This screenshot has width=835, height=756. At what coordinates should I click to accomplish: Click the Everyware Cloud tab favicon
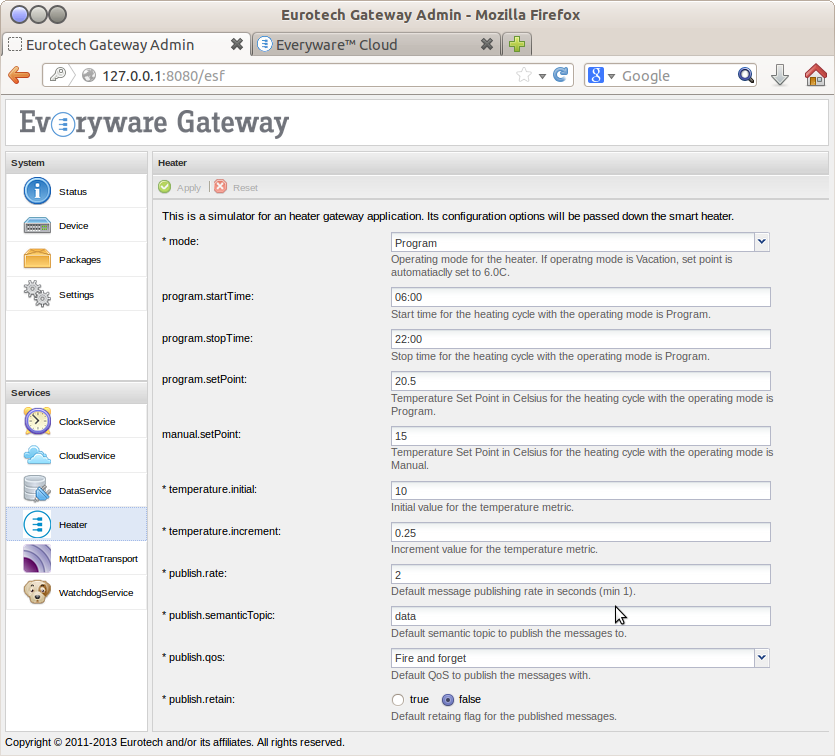265,44
